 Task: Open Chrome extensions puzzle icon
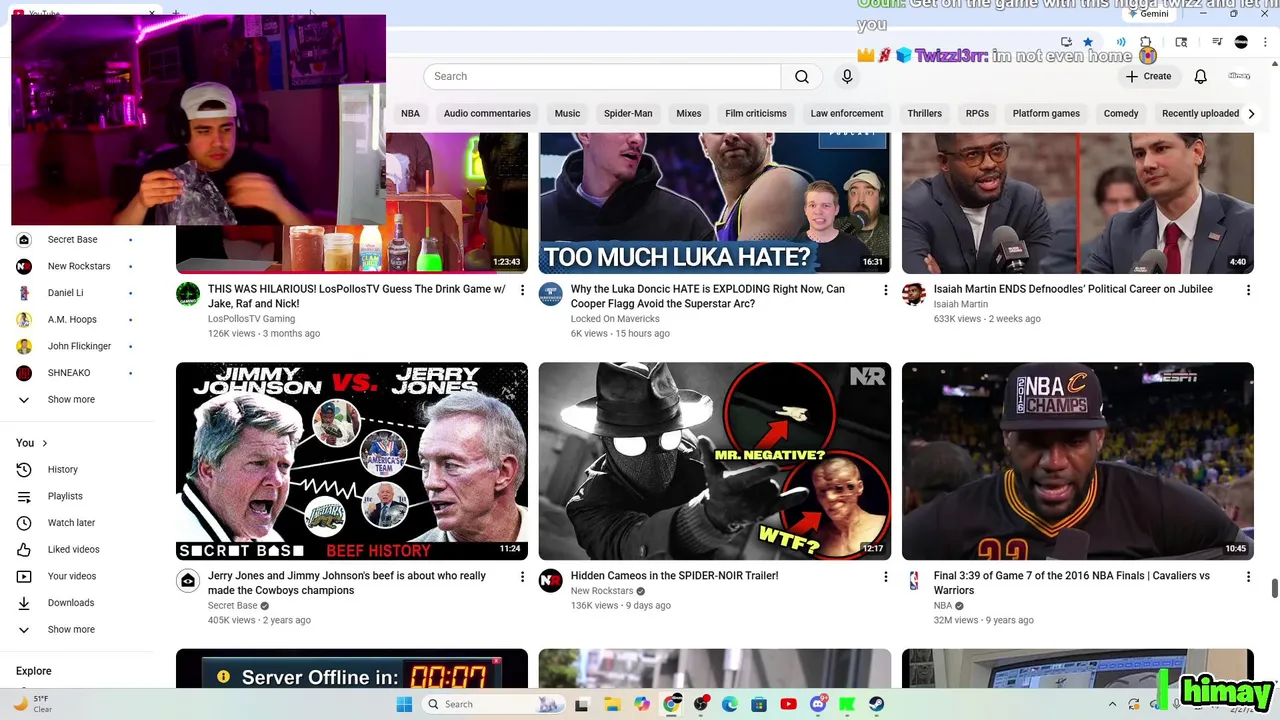coord(1146,42)
